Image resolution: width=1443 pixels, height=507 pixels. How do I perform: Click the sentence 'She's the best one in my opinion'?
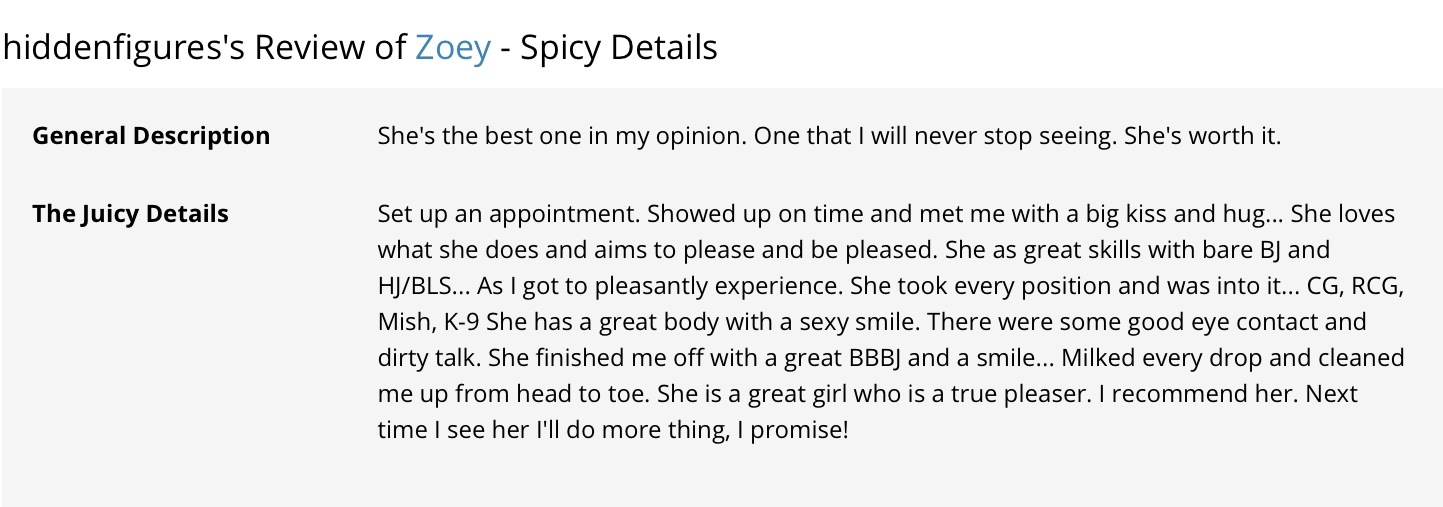click(x=562, y=136)
